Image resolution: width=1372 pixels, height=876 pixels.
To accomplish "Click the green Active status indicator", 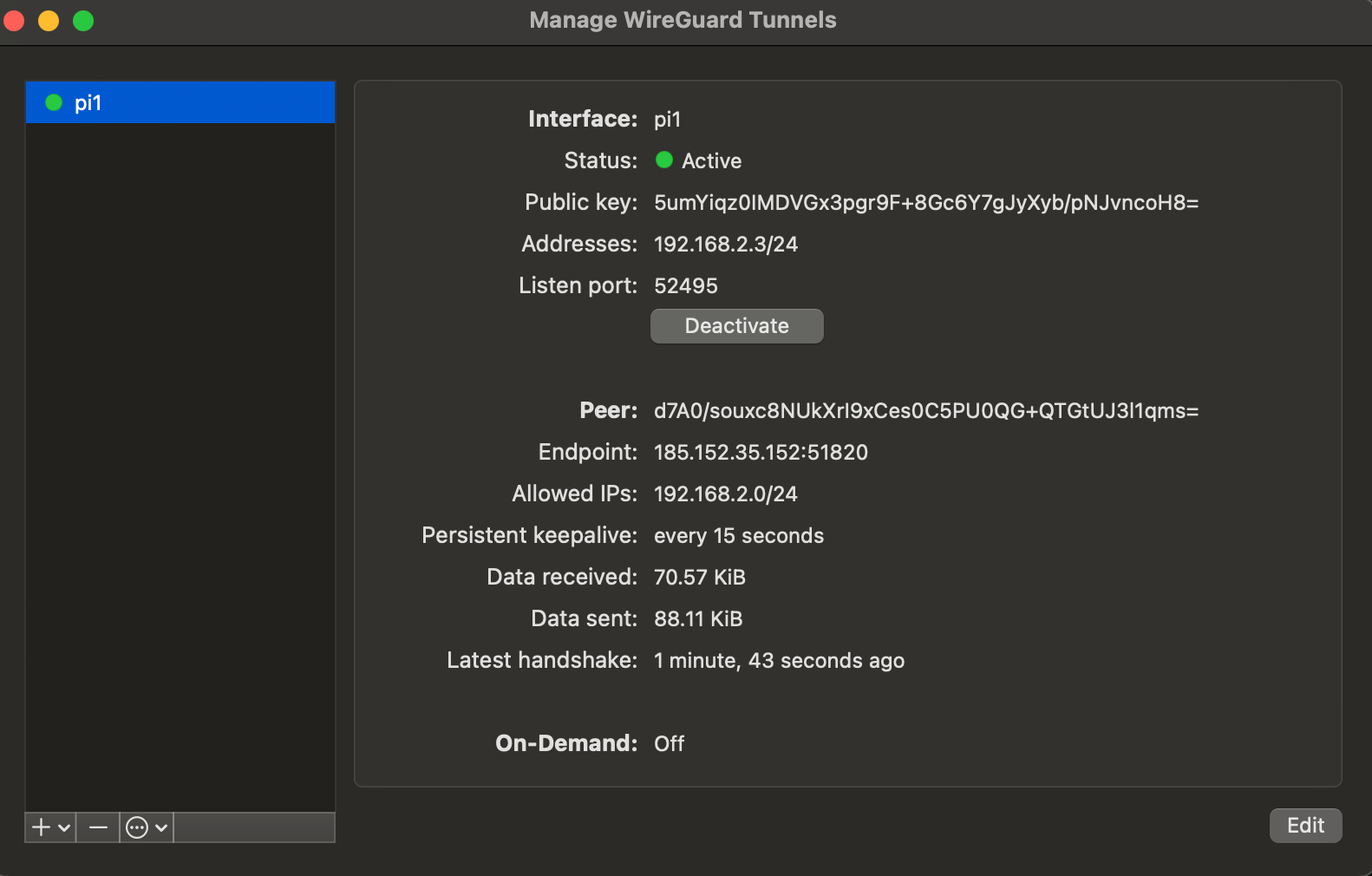I will [x=664, y=160].
